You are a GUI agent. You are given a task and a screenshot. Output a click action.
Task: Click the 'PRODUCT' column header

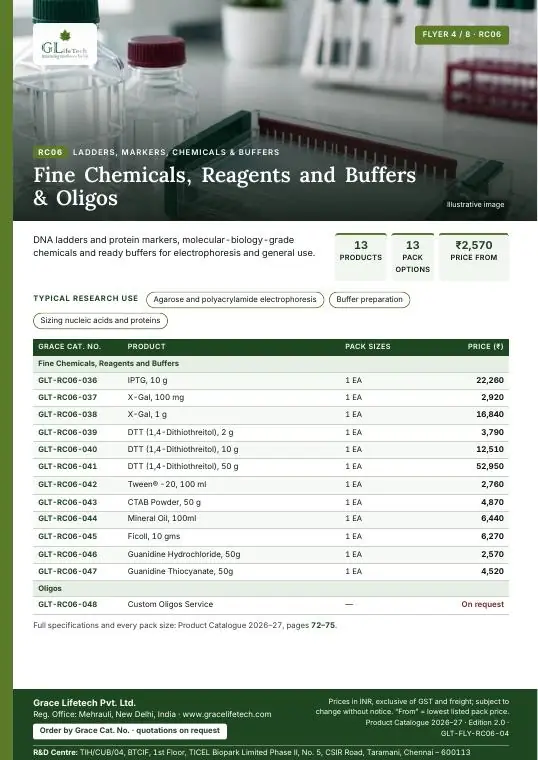(x=146, y=347)
